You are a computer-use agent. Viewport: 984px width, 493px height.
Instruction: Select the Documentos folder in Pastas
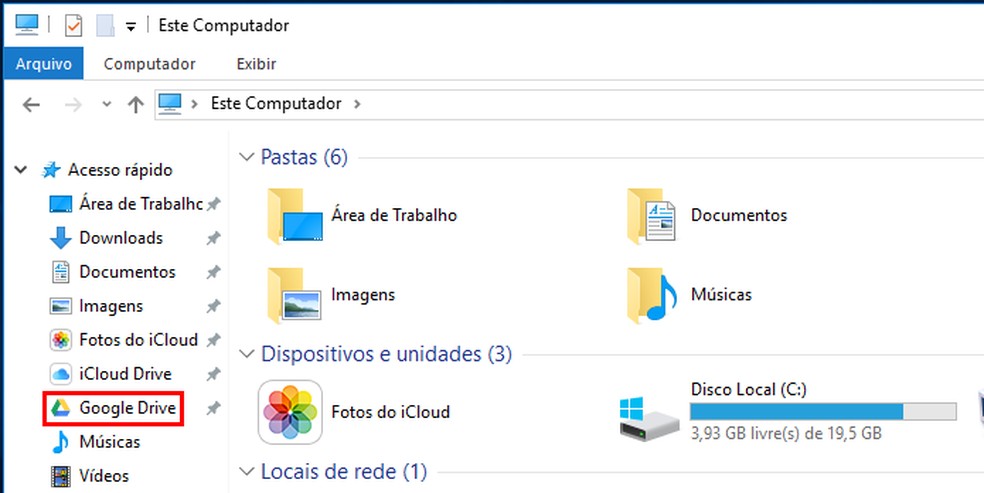(707, 215)
